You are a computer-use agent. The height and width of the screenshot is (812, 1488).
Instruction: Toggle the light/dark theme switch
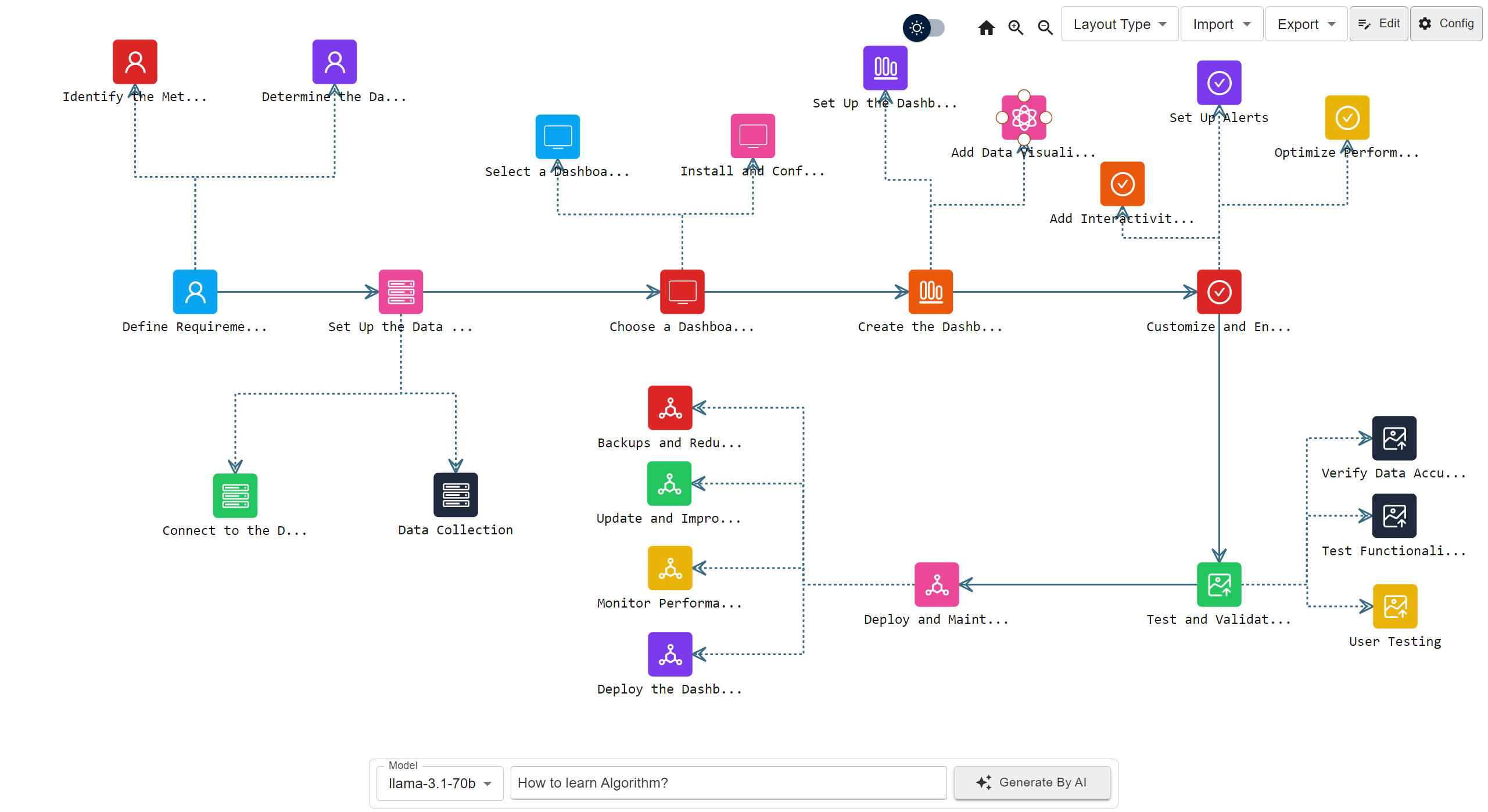coord(924,27)
